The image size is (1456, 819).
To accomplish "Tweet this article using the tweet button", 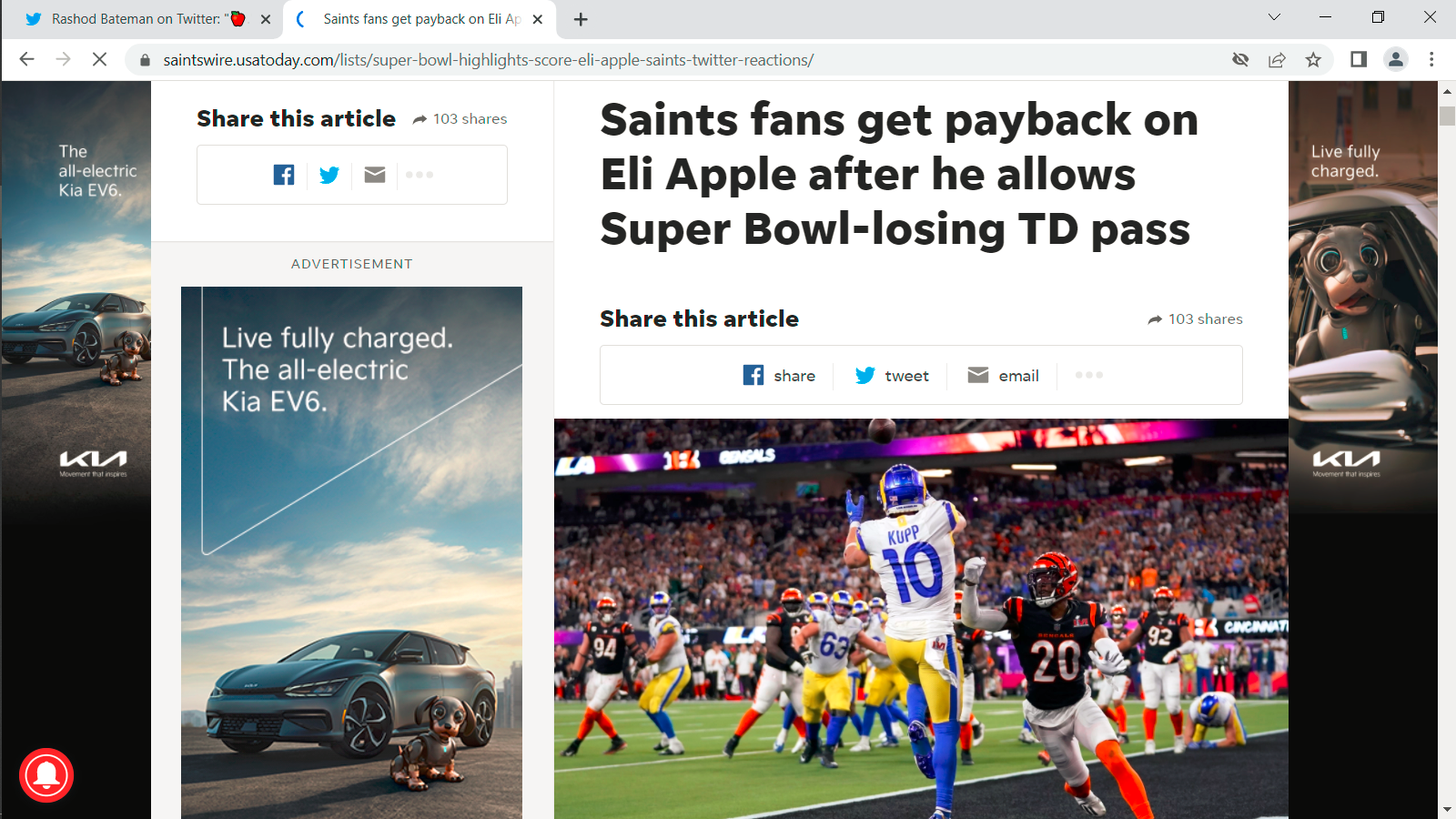I will (892, 376).
